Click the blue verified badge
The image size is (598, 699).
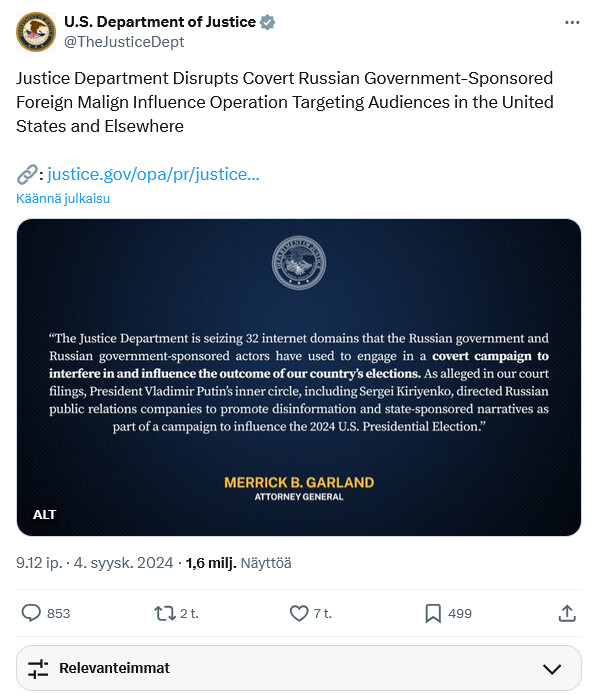[267, 22]
